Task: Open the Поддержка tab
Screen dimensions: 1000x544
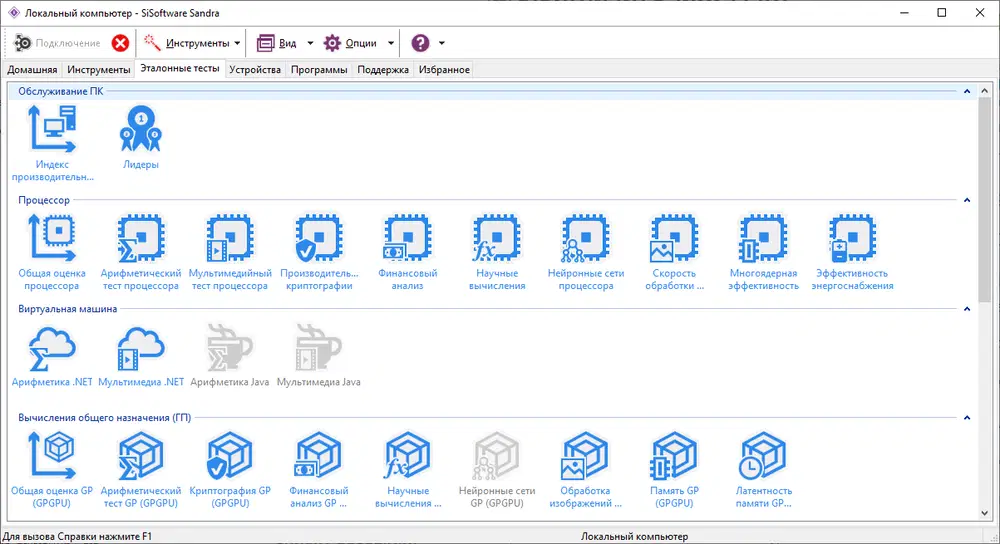Action: pyautogui.click(x=383, y=70)
